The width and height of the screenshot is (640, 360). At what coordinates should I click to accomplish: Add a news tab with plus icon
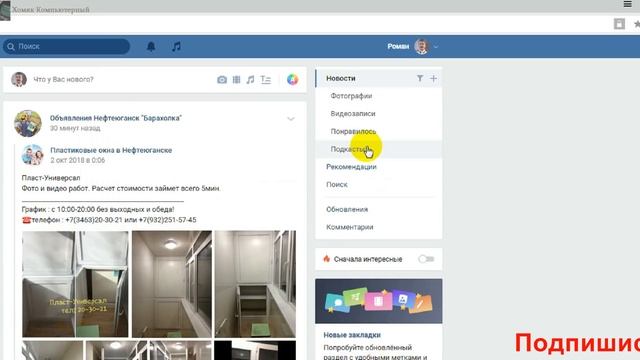coord(433,78)
